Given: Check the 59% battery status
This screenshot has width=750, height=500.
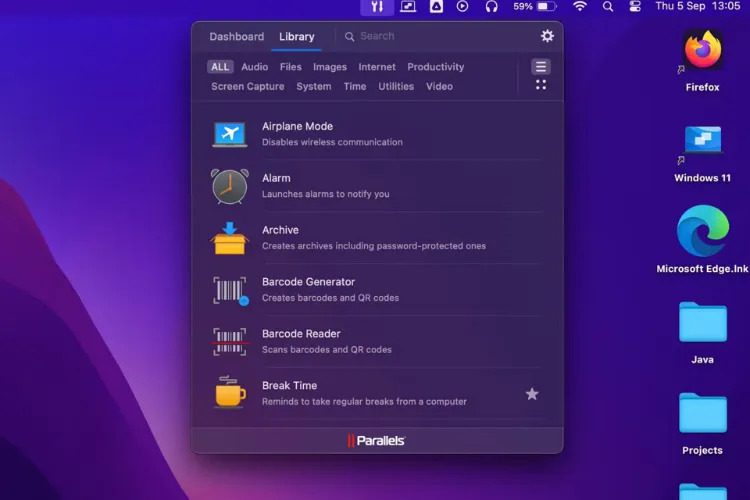Looking at the screenshot, I should point(535,7).
